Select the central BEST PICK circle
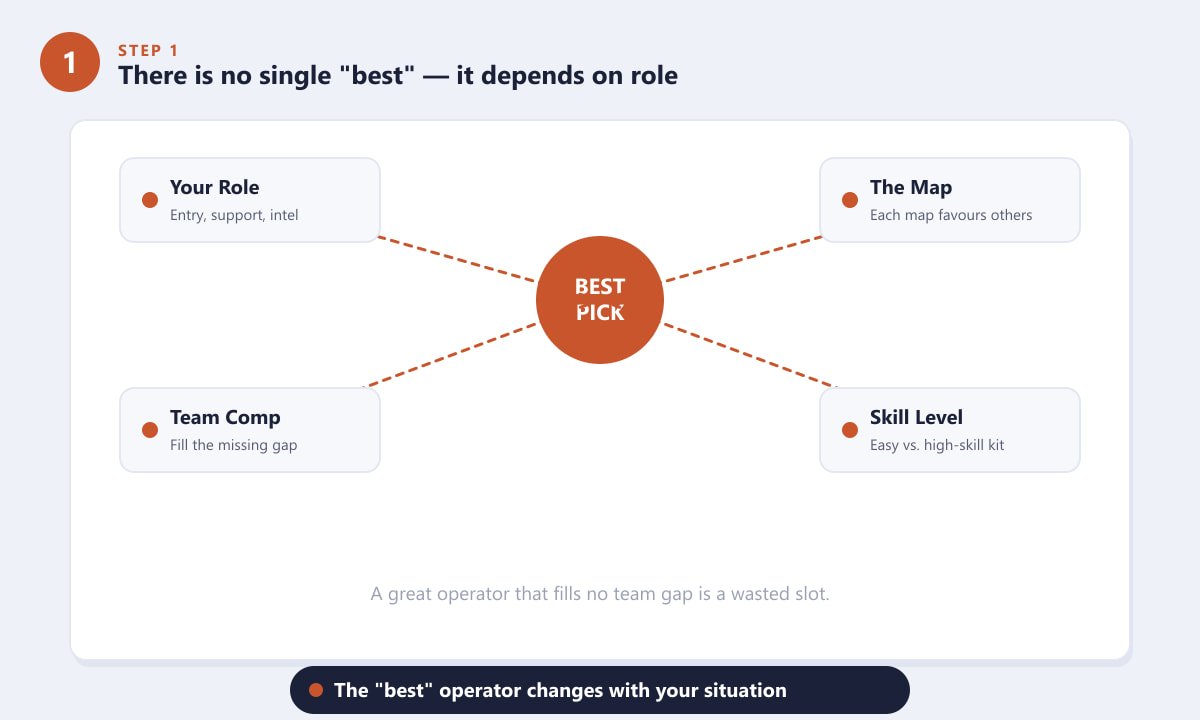Image resolution: width=1200 pixels, height=720 pixels. point(600,300)
